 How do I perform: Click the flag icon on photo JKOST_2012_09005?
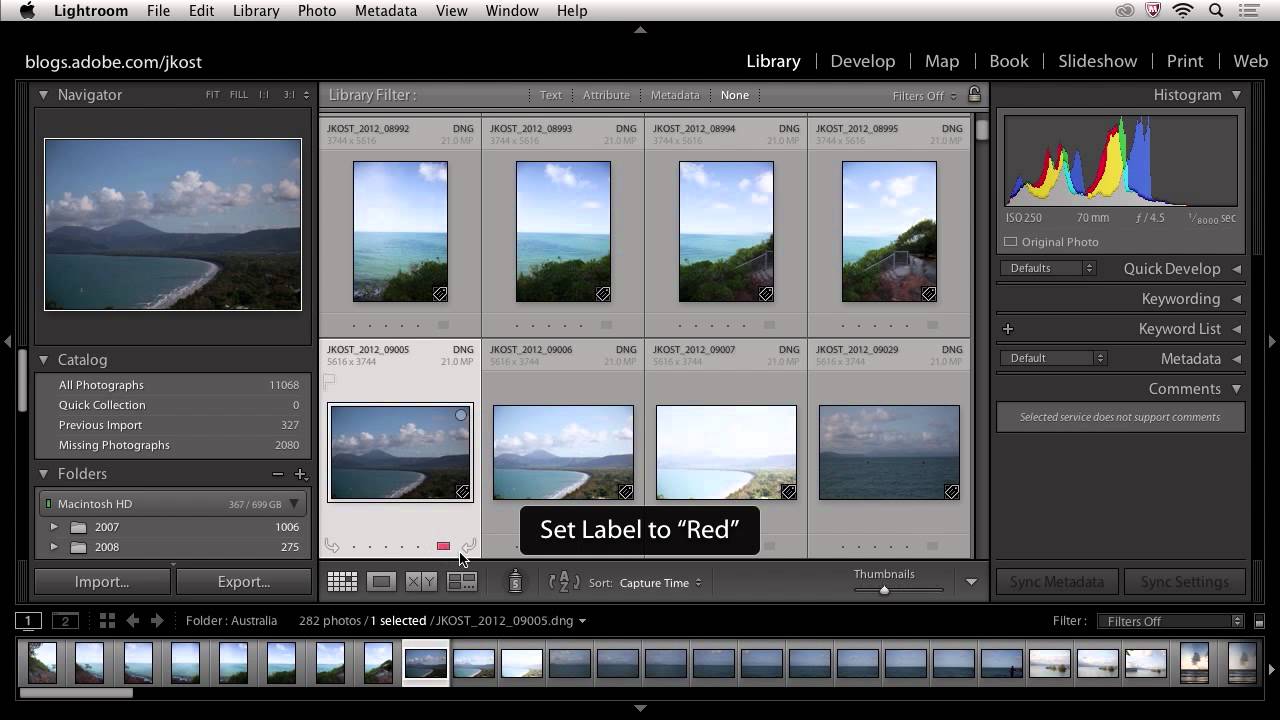(x=330, y=381)
